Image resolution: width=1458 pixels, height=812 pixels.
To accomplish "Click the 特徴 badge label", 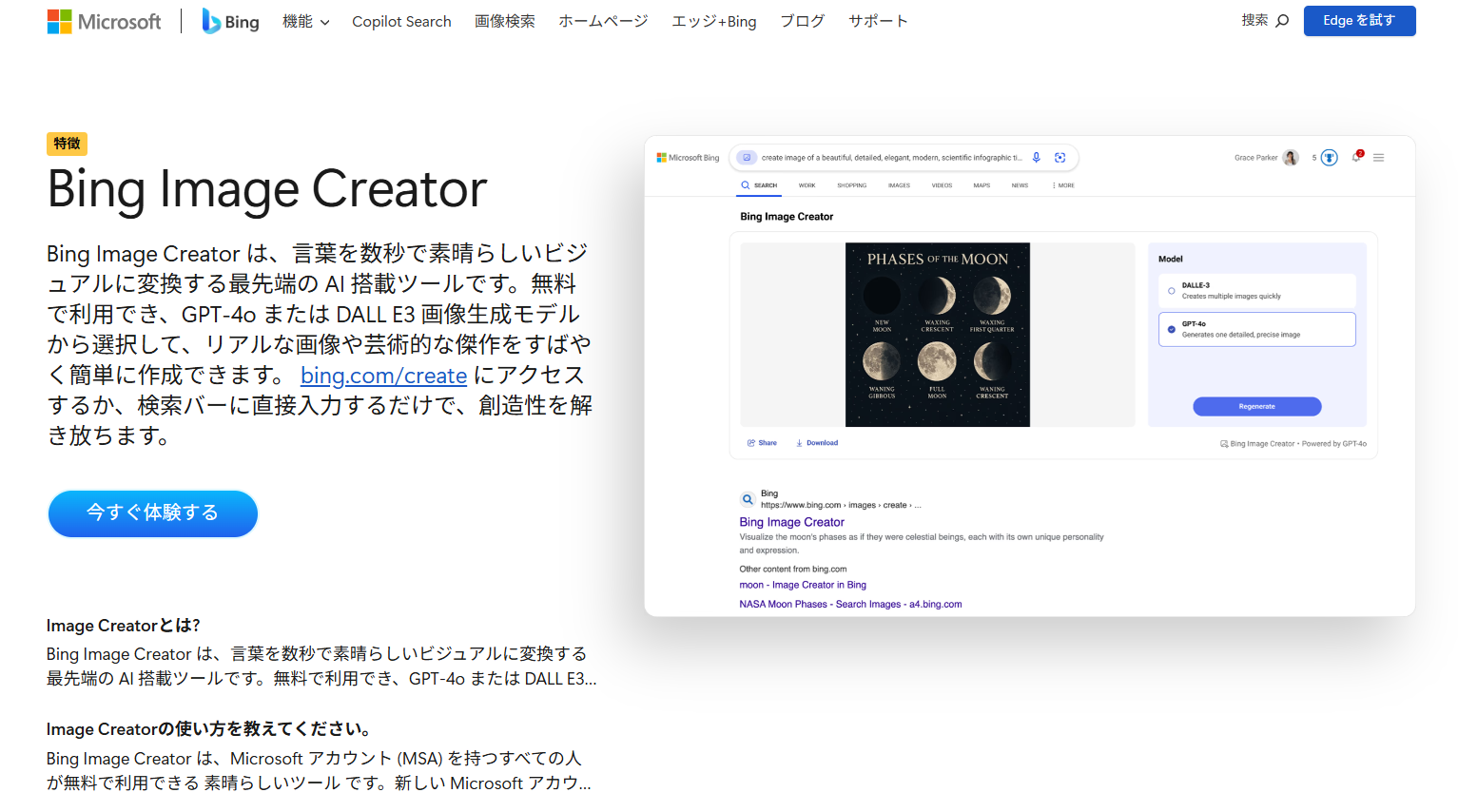I will pos(67,144).
